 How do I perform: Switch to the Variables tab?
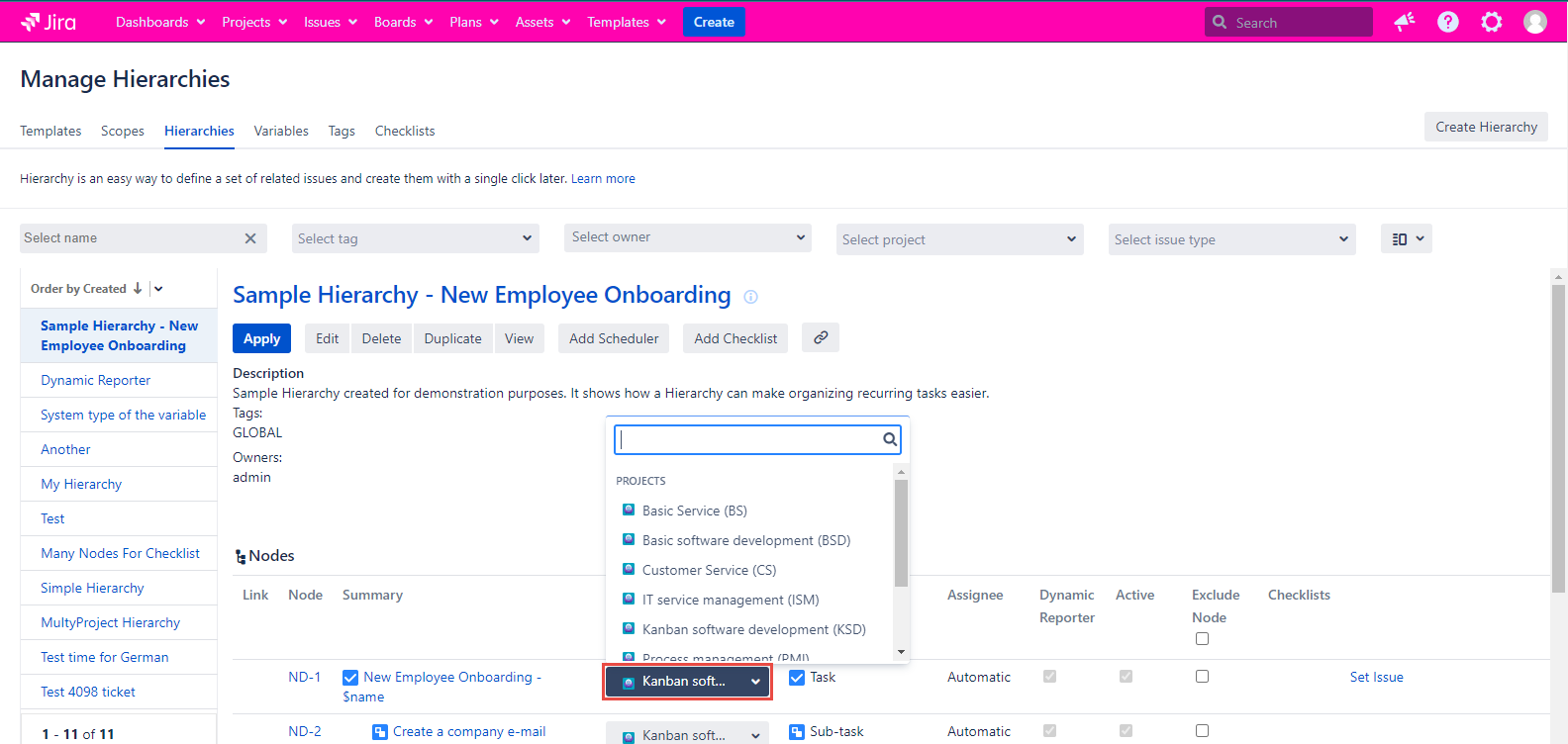[281, 131]
